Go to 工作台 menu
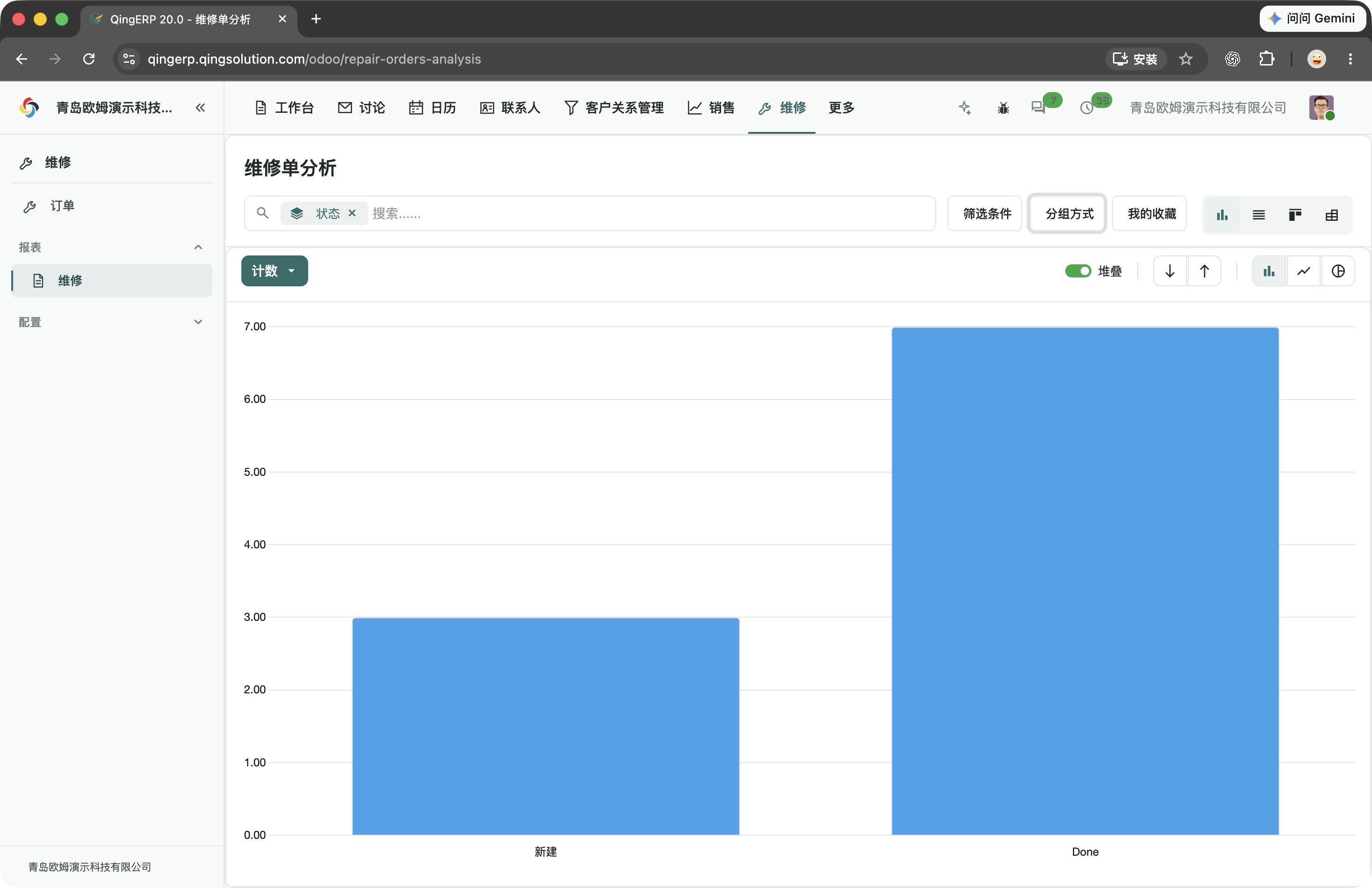Screen dimensions: 1372x888 (x=285, y=108)
